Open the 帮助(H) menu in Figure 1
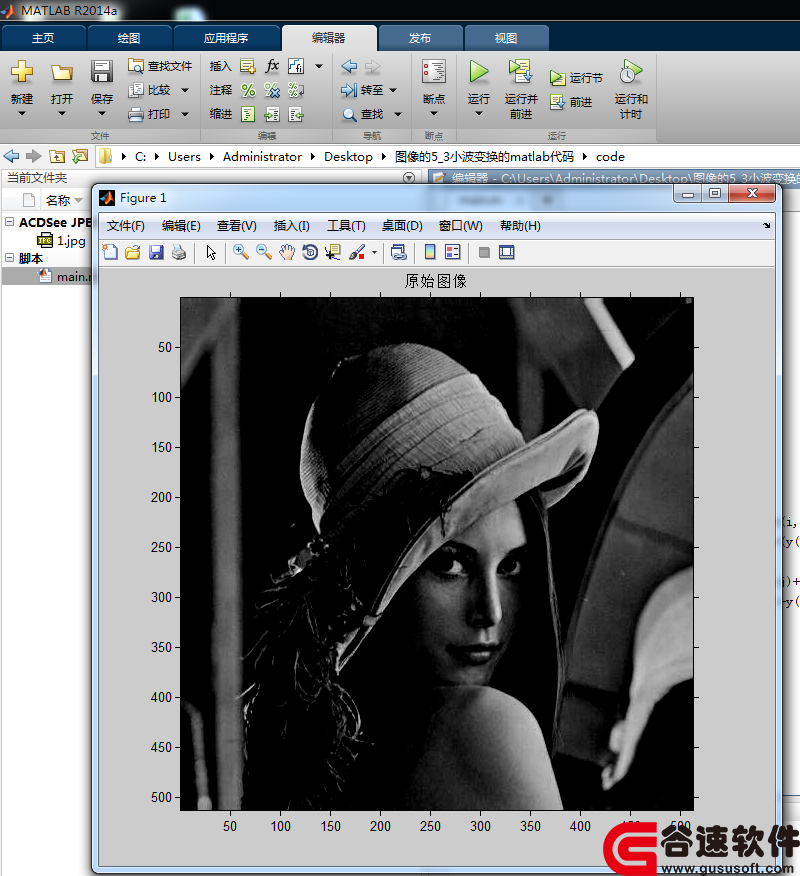This screenshot has height=876, width=800. coord(520,226)
